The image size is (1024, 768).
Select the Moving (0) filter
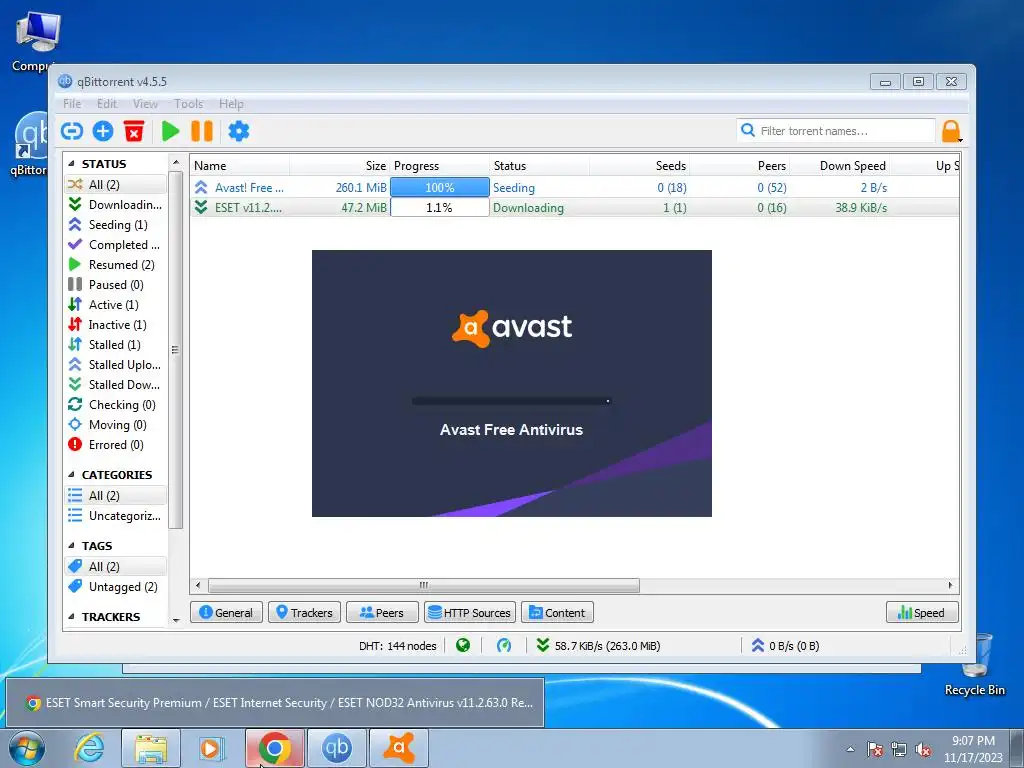(116, 424)
